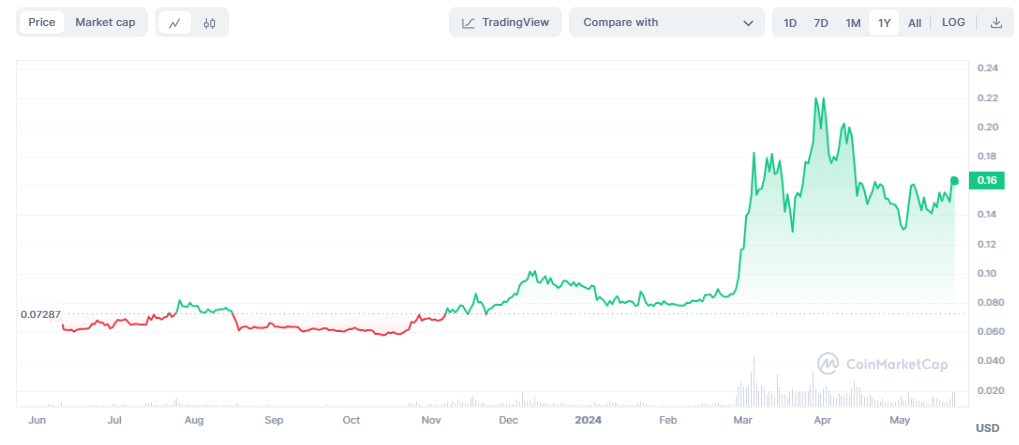Viewport: 1019px width, 445px height.
Task: Click the TradingView chart icon
Action: [x=468, y=22]
